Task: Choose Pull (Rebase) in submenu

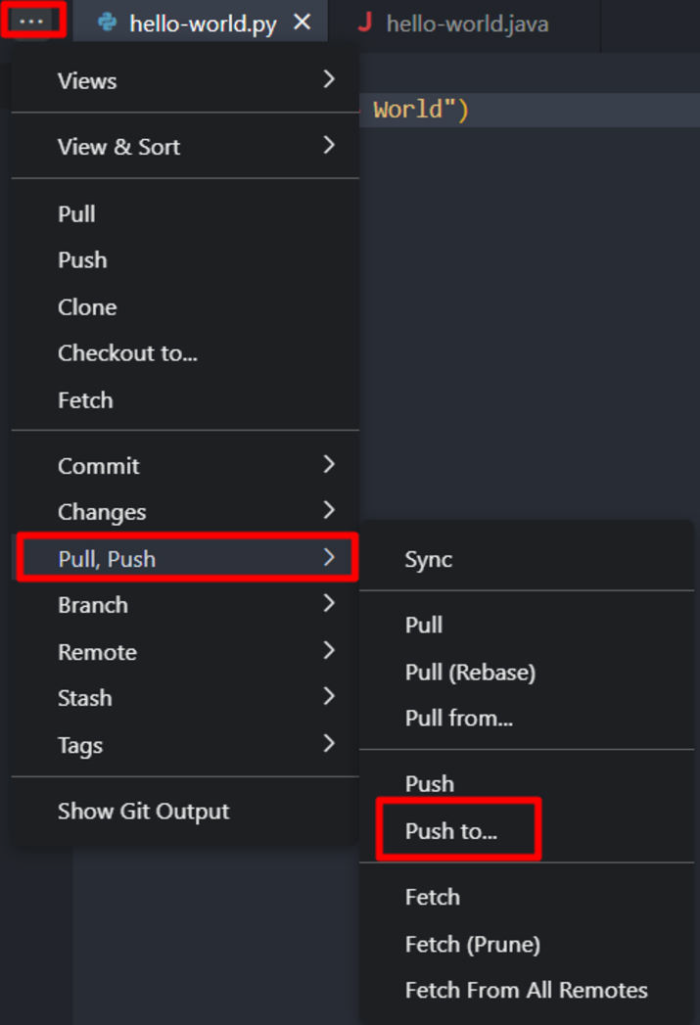Action: coord(470,672)
